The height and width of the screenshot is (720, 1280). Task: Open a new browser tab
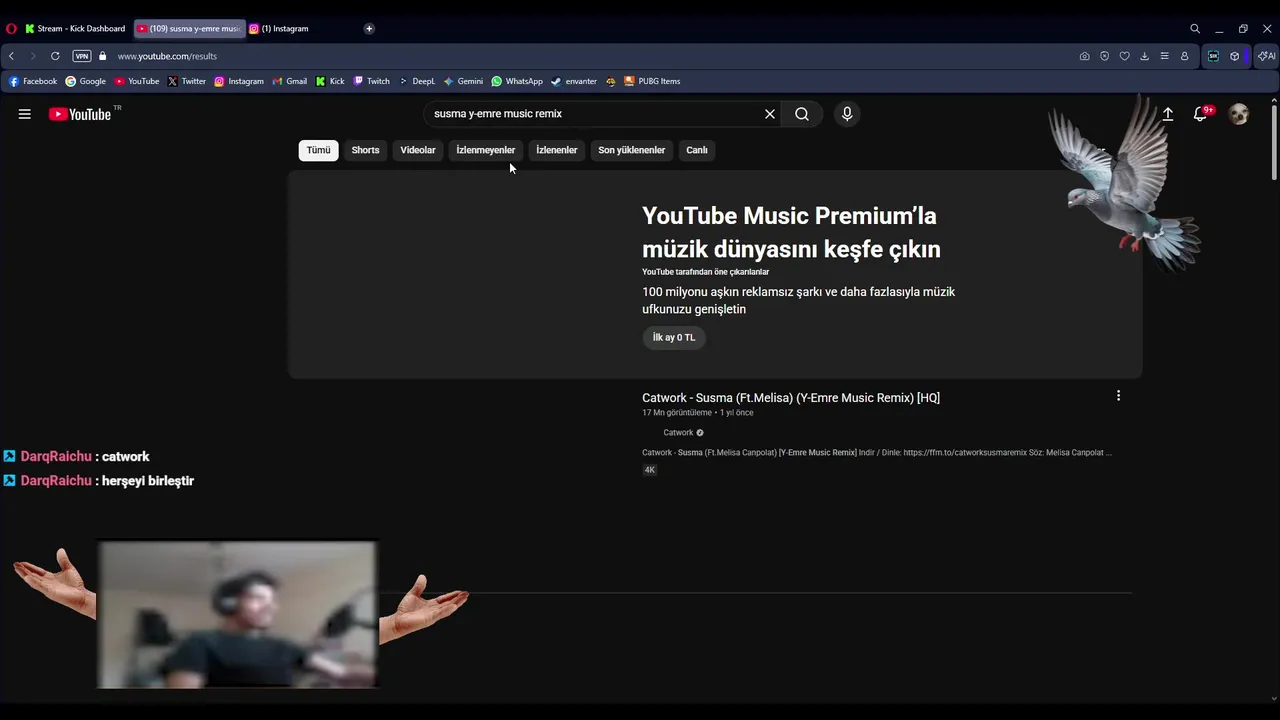[x=369, y=29]
